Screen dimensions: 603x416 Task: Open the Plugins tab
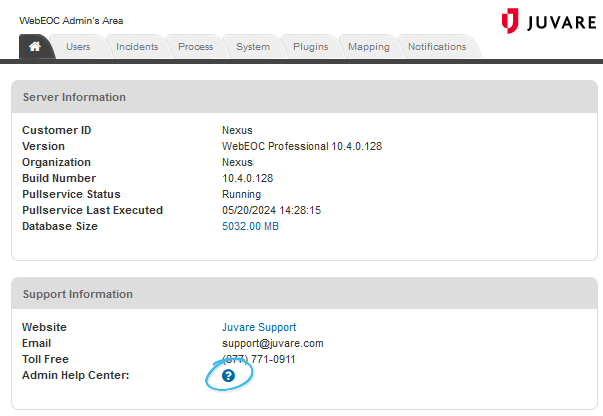tap(310, 47)
